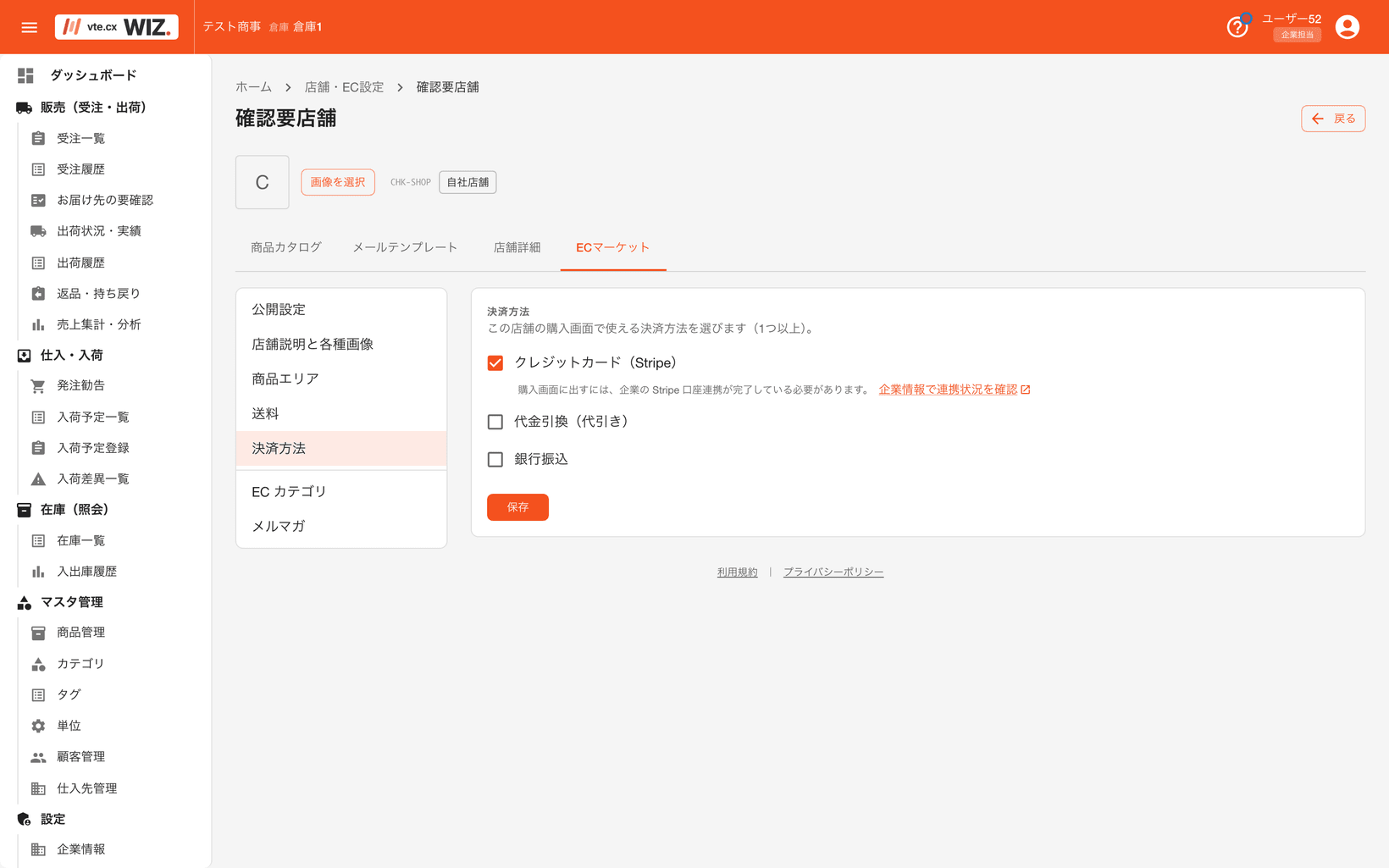1389x868 pixels.
Task: Open EC カテゴリ in the side menu
Action: click(x=341, y=492)
